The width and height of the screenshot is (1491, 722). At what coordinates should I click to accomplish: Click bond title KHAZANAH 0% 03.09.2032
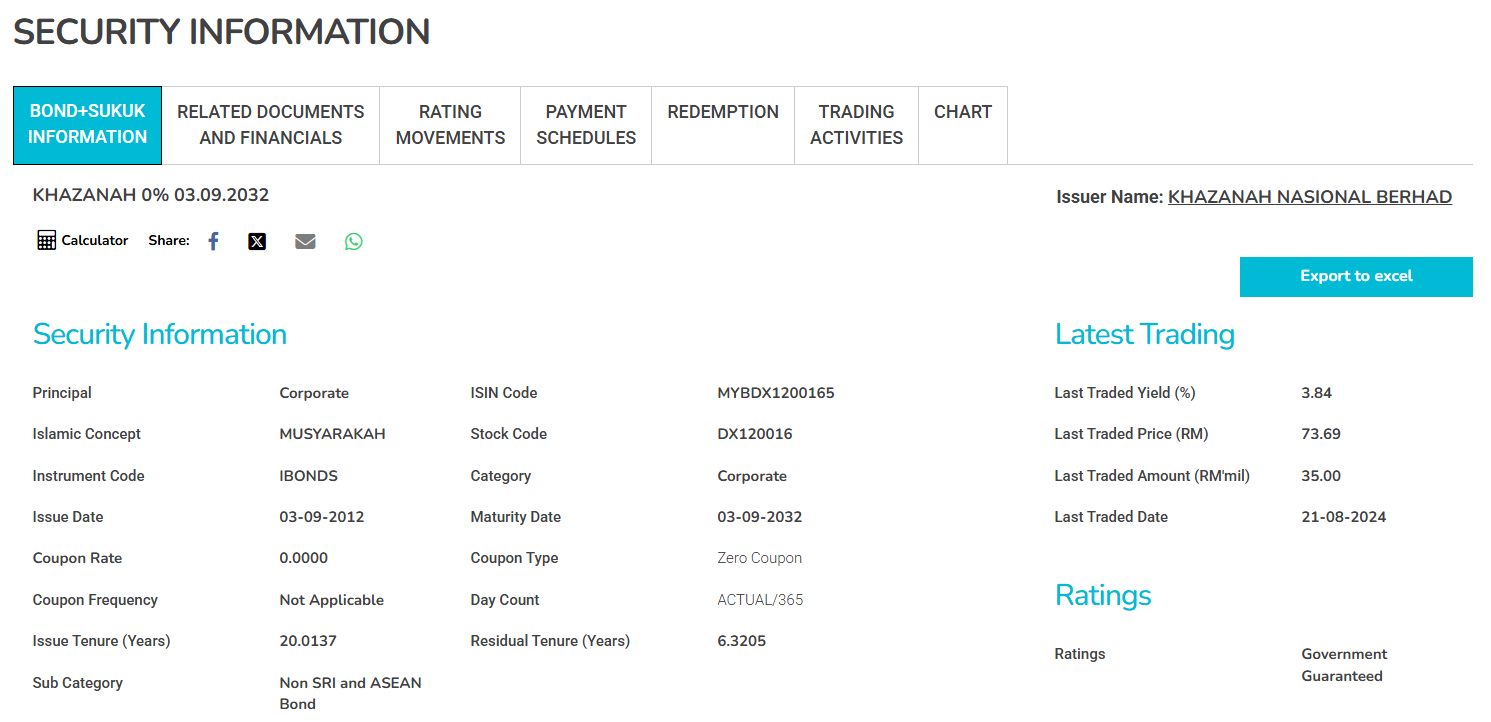tap(151, 195)
